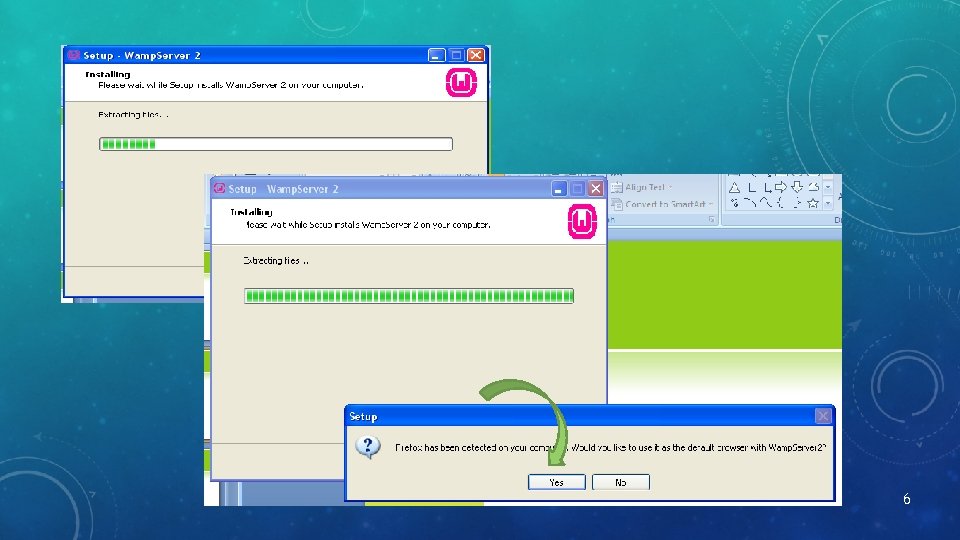Click the partial progress bar in the back Setup window
Viewport: 960px width, 540px height.
click(276, 144)
